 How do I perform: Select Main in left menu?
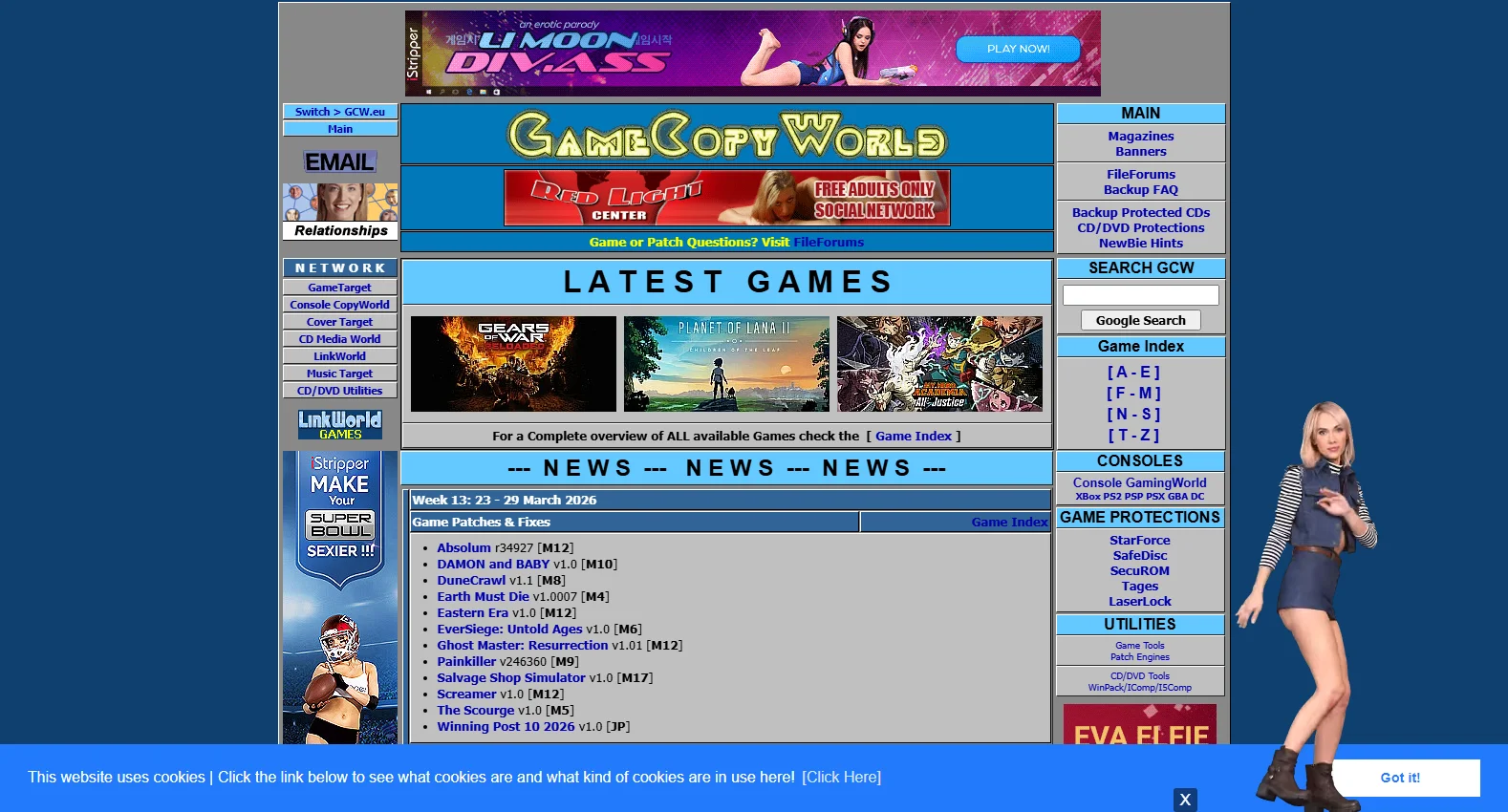(340, 129)
